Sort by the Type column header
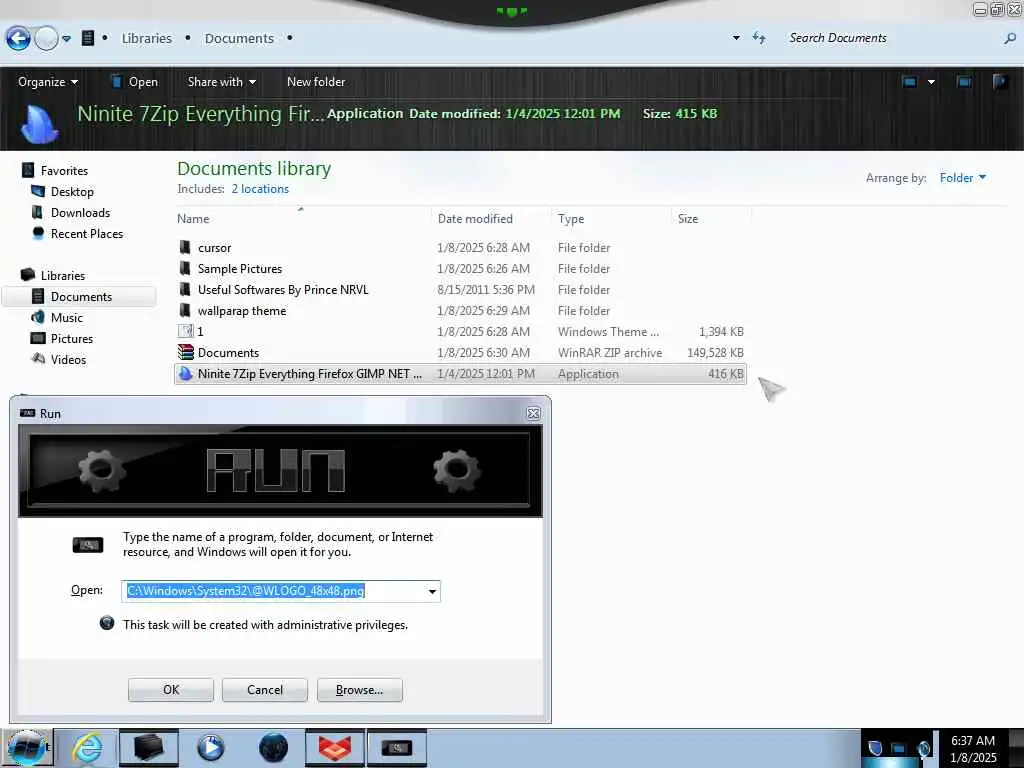The image size is (1024, 768). tap(611, 219)
